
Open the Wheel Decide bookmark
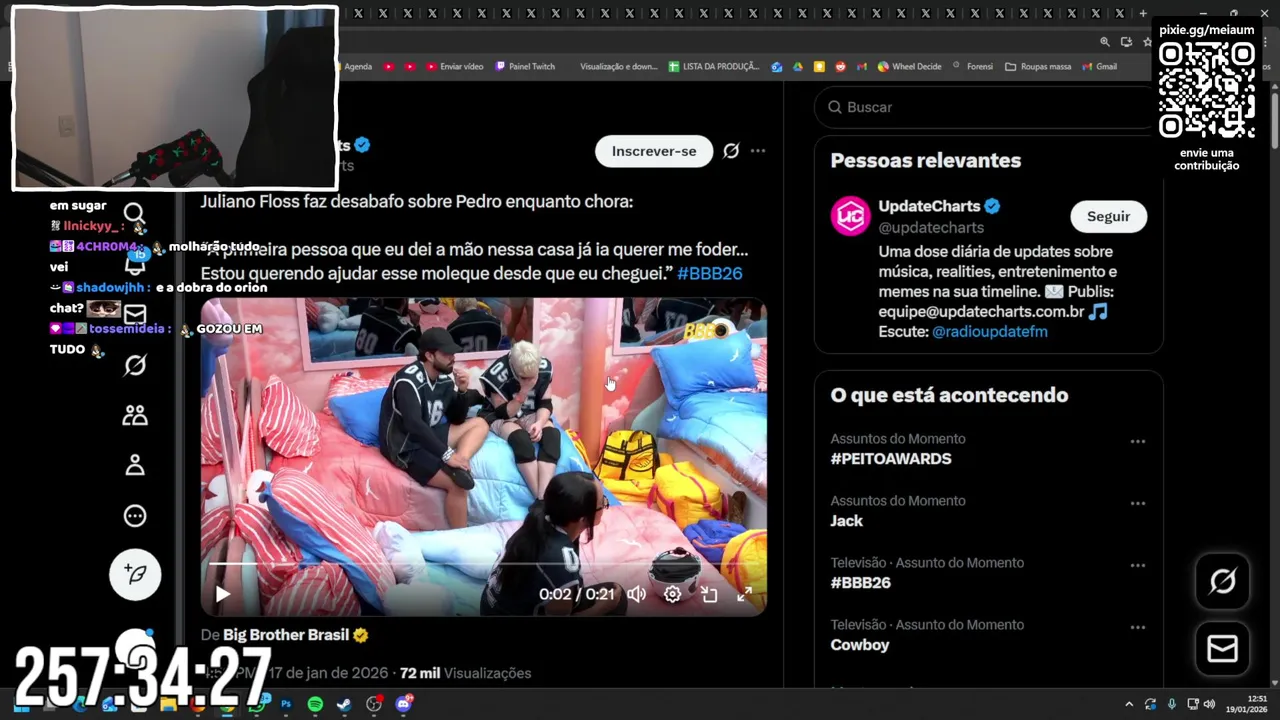(x=910, y=67)
